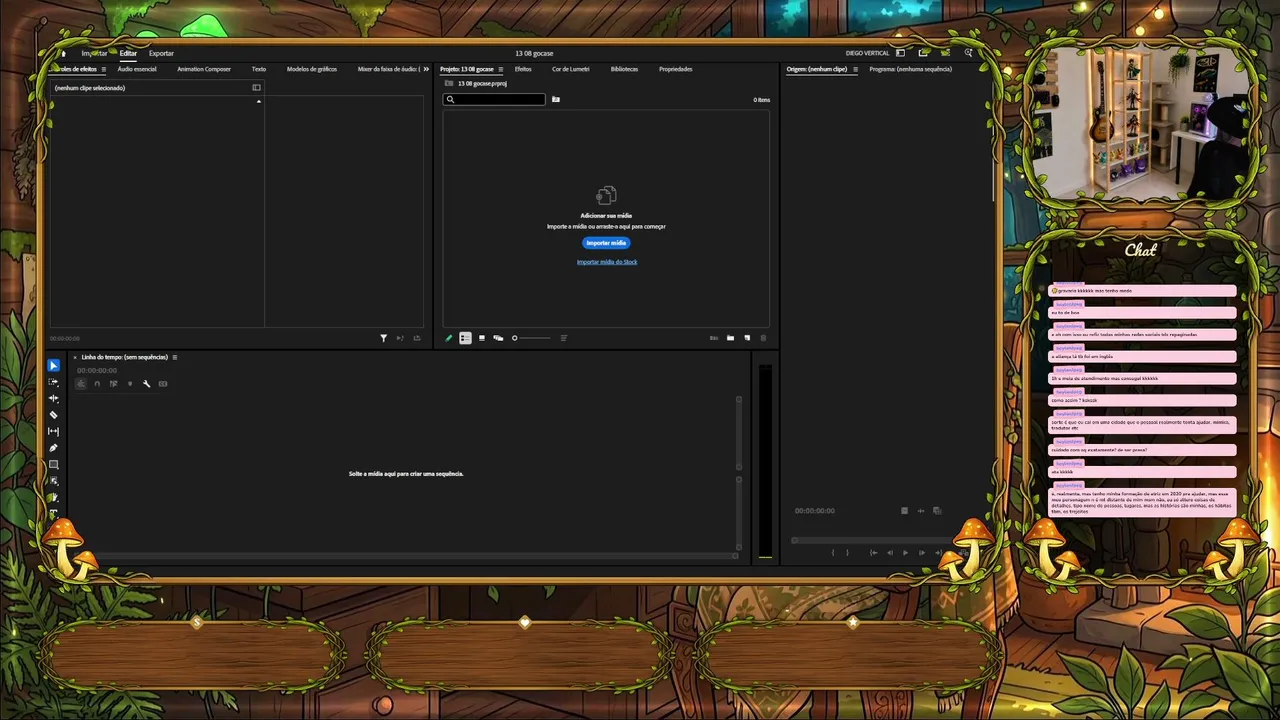This screenshot has height=720, width=1280.
Task: Select the Ripple Edit tool
Action: [x=54, y=398]
